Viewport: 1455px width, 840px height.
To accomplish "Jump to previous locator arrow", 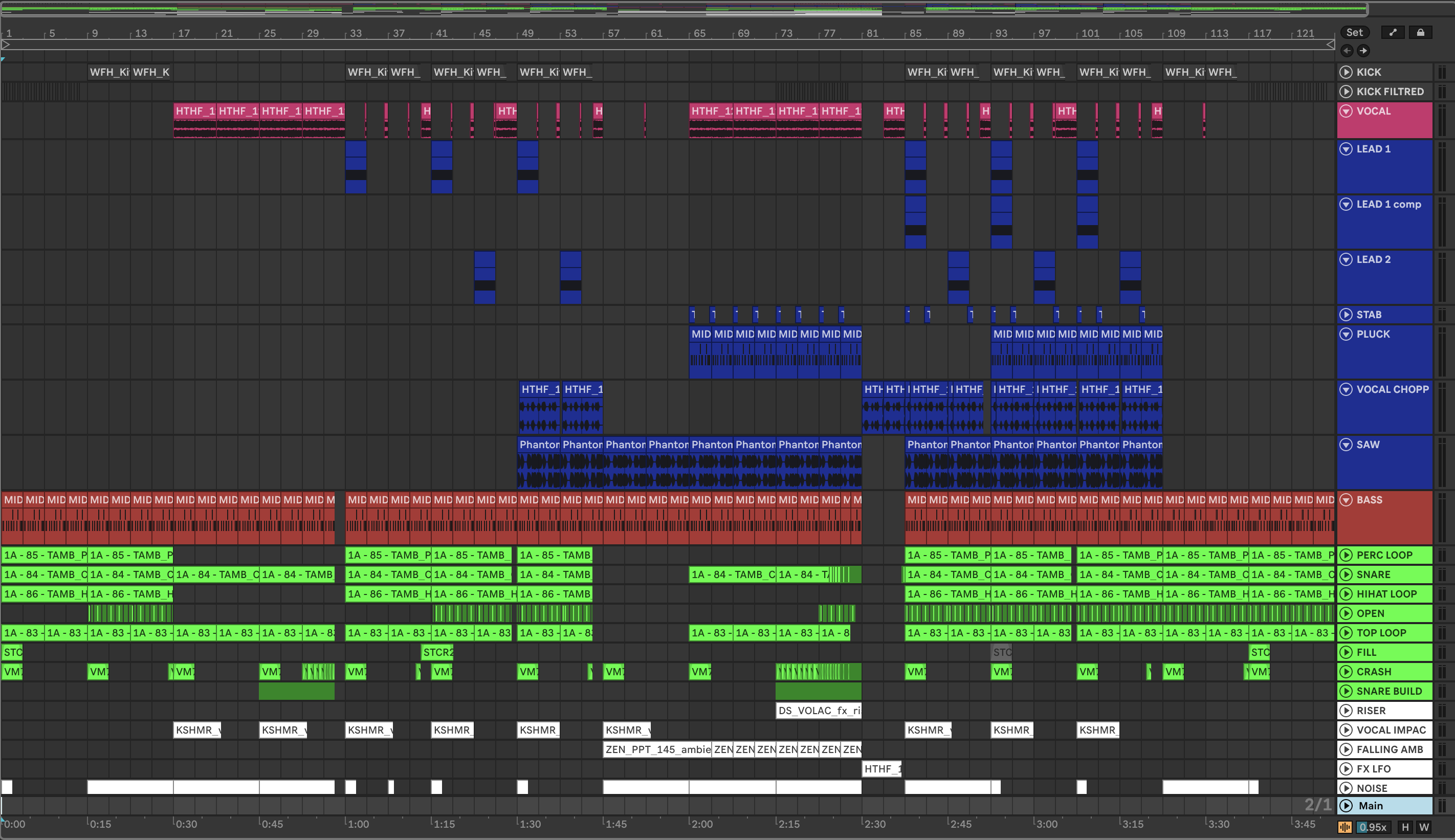I will [x=1347, y=51].
